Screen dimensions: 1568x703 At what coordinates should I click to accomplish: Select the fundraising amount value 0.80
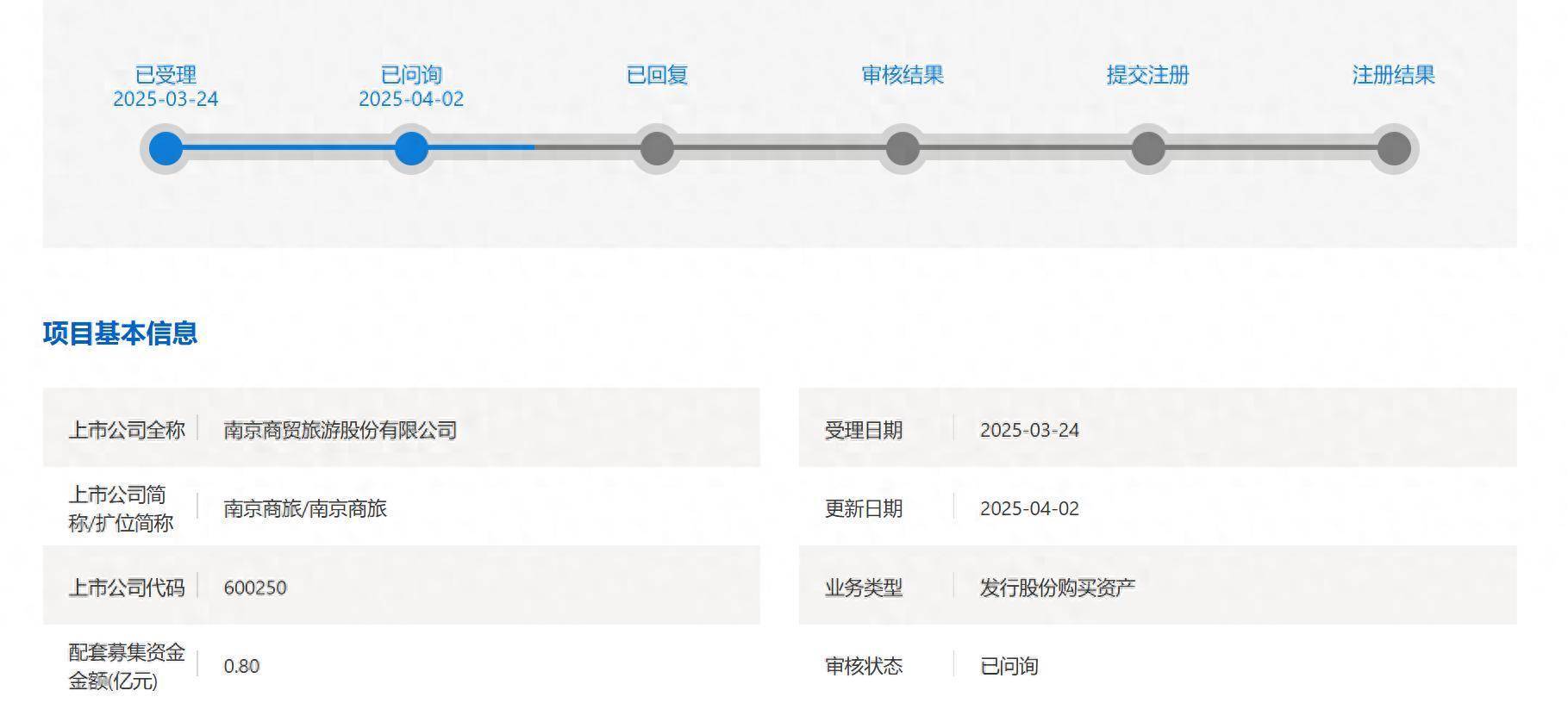pos(241,666)
